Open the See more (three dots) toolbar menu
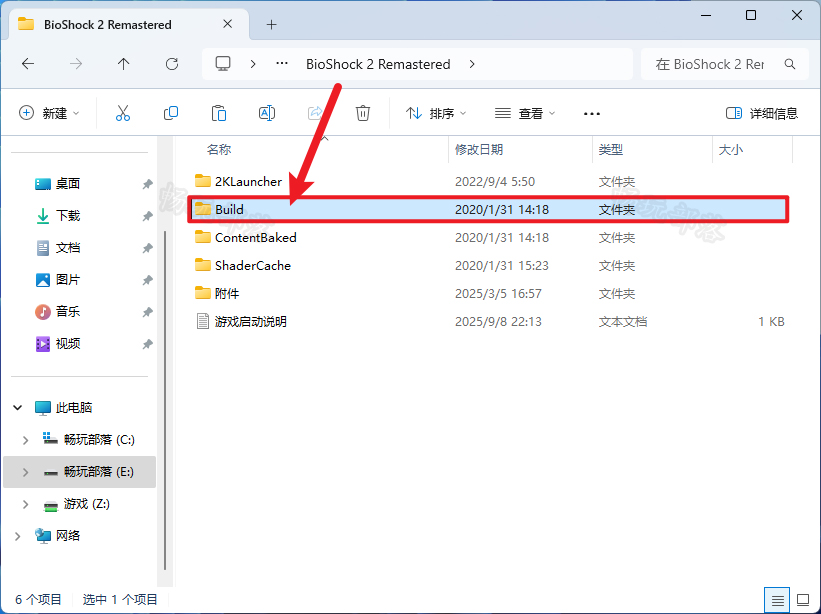 (x=592, y=114)
